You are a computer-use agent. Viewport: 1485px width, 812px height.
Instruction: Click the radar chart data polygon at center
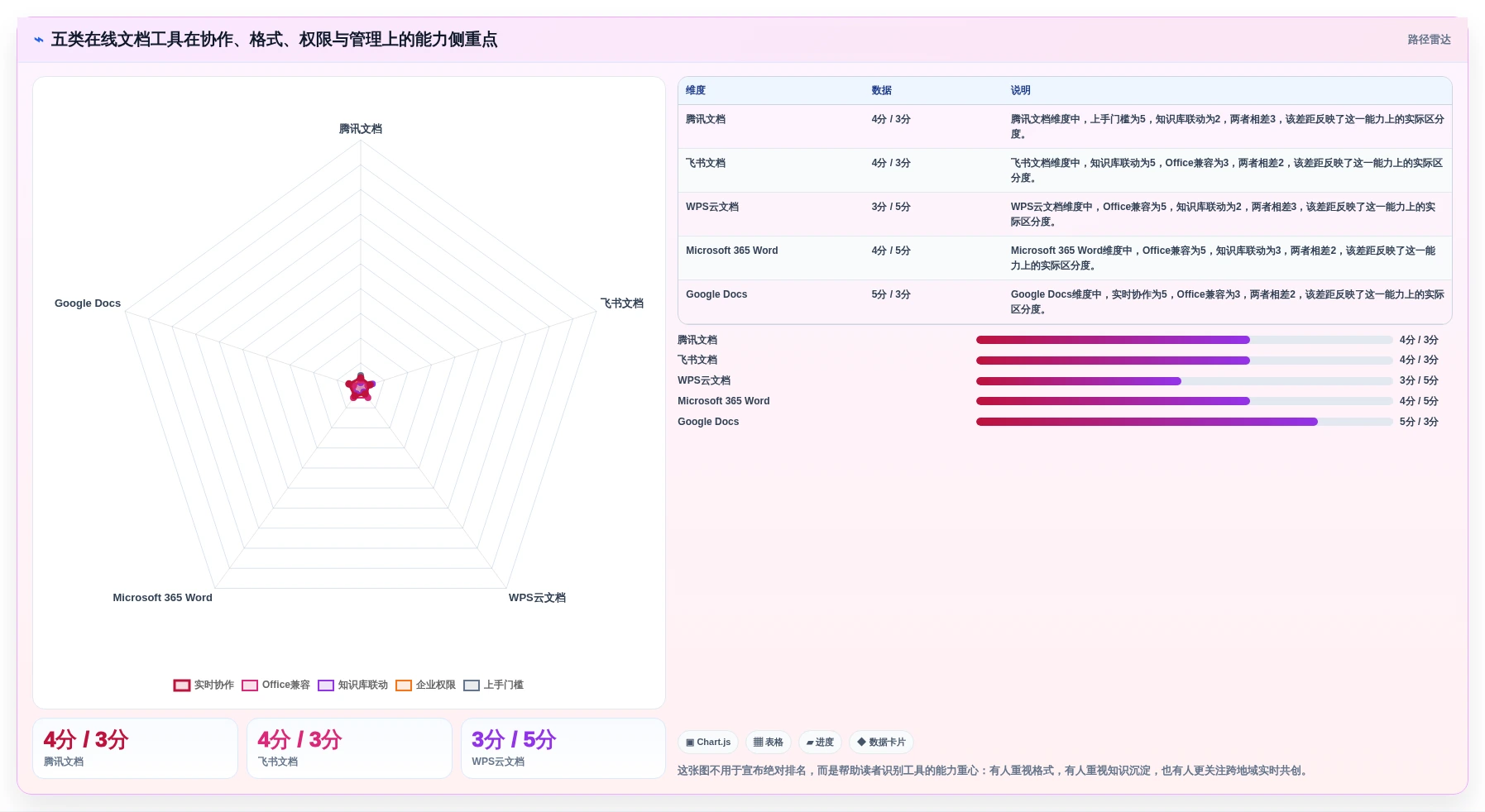[x=361, y=387]
